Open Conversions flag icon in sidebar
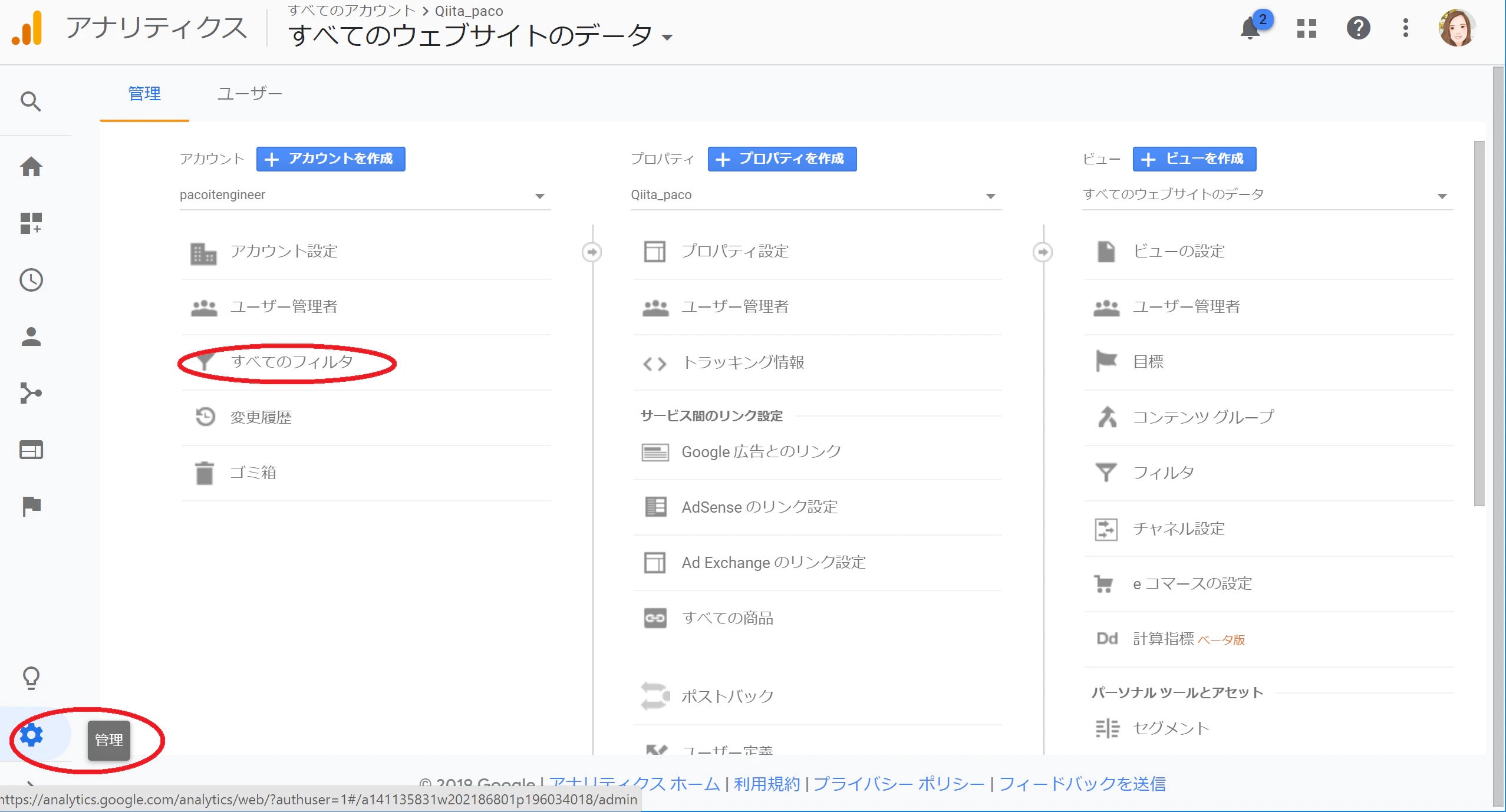Viewport: 1506px width, 812px height. click(31, 506)
